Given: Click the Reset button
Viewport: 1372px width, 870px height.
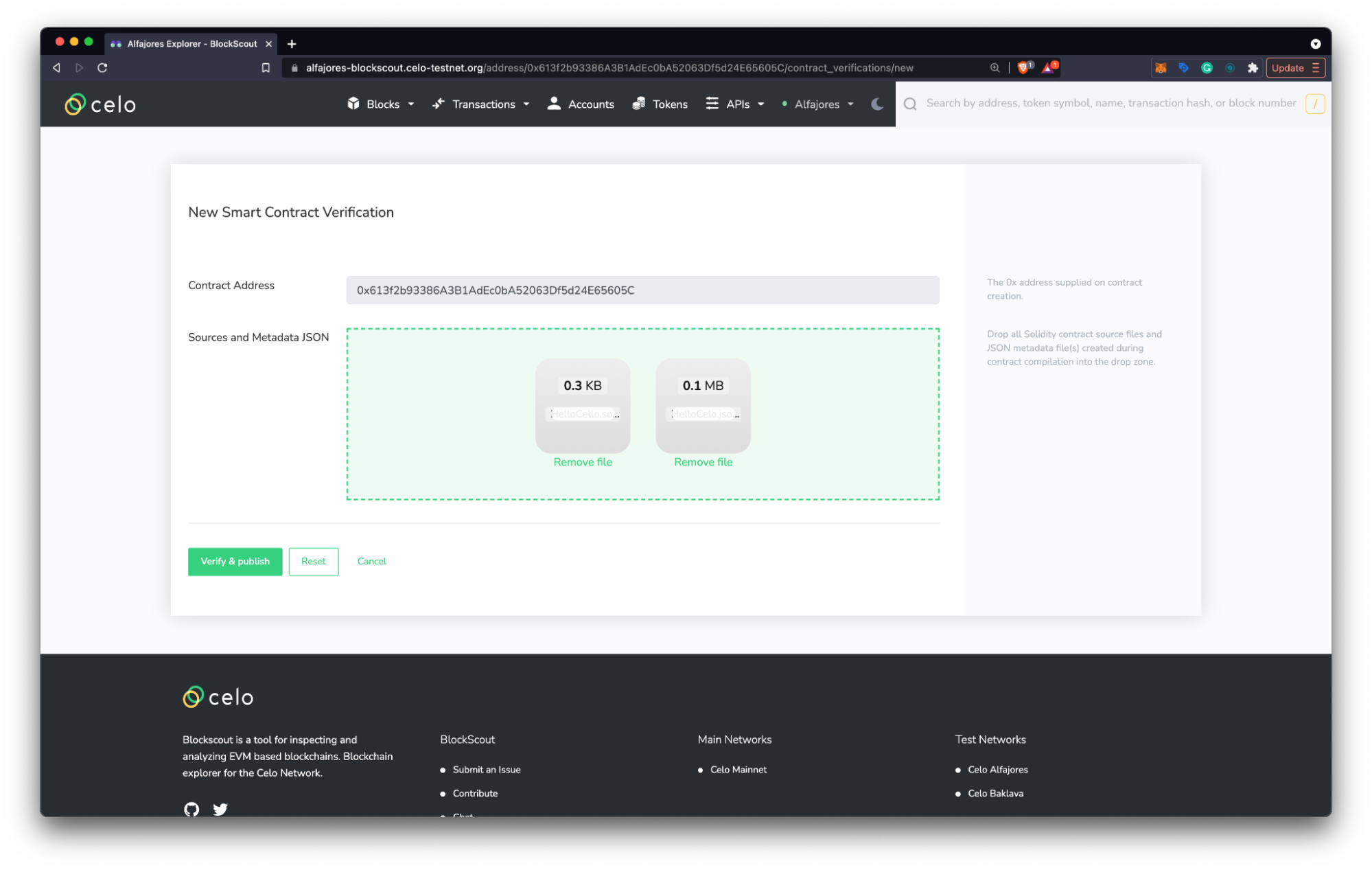Looking at the screenshot, I should [313, 561].
